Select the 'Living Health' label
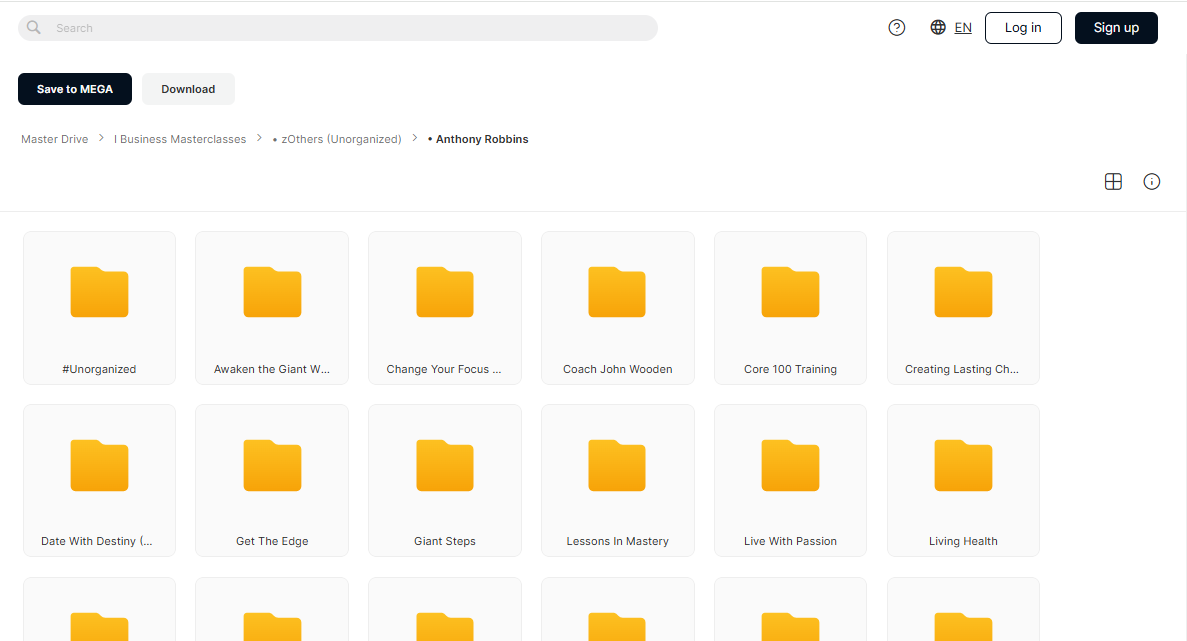The width and height of the screenshot is (1187, 641). click(x=963, y=541)
